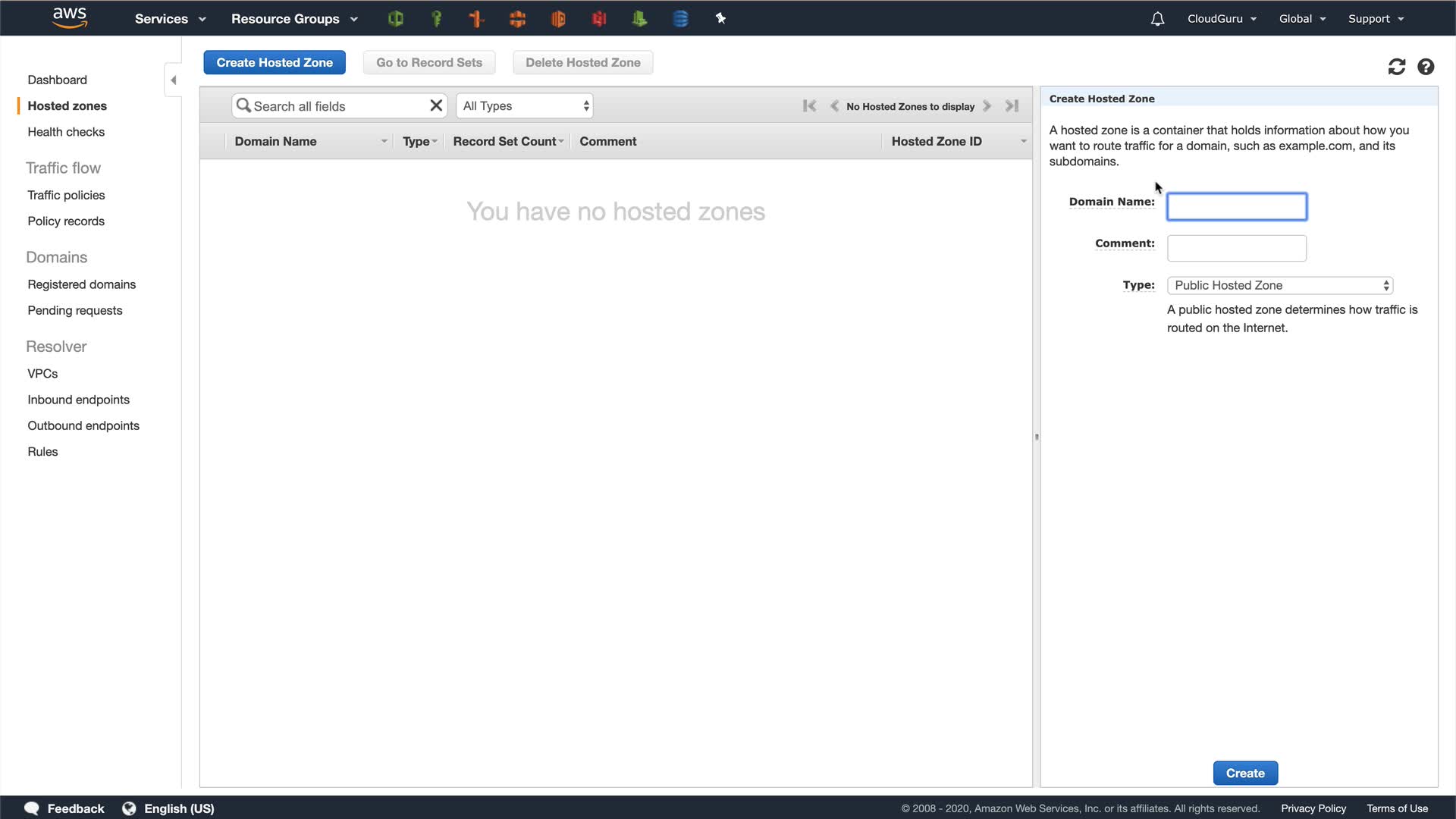Viewport: 1456px width, 819px height.
Task: Expand the CloudGuru account dropdown
Action: (1222, 19)
